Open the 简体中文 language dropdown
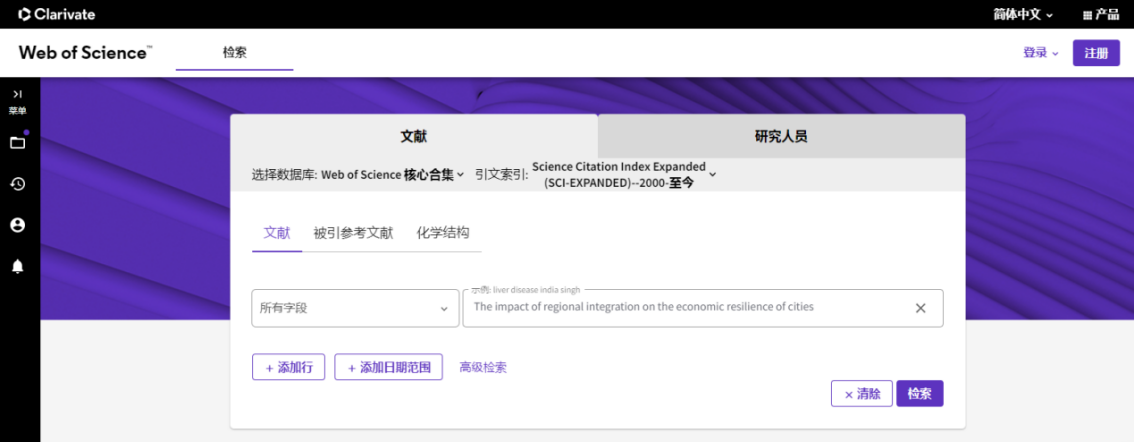 (1023, 14)
